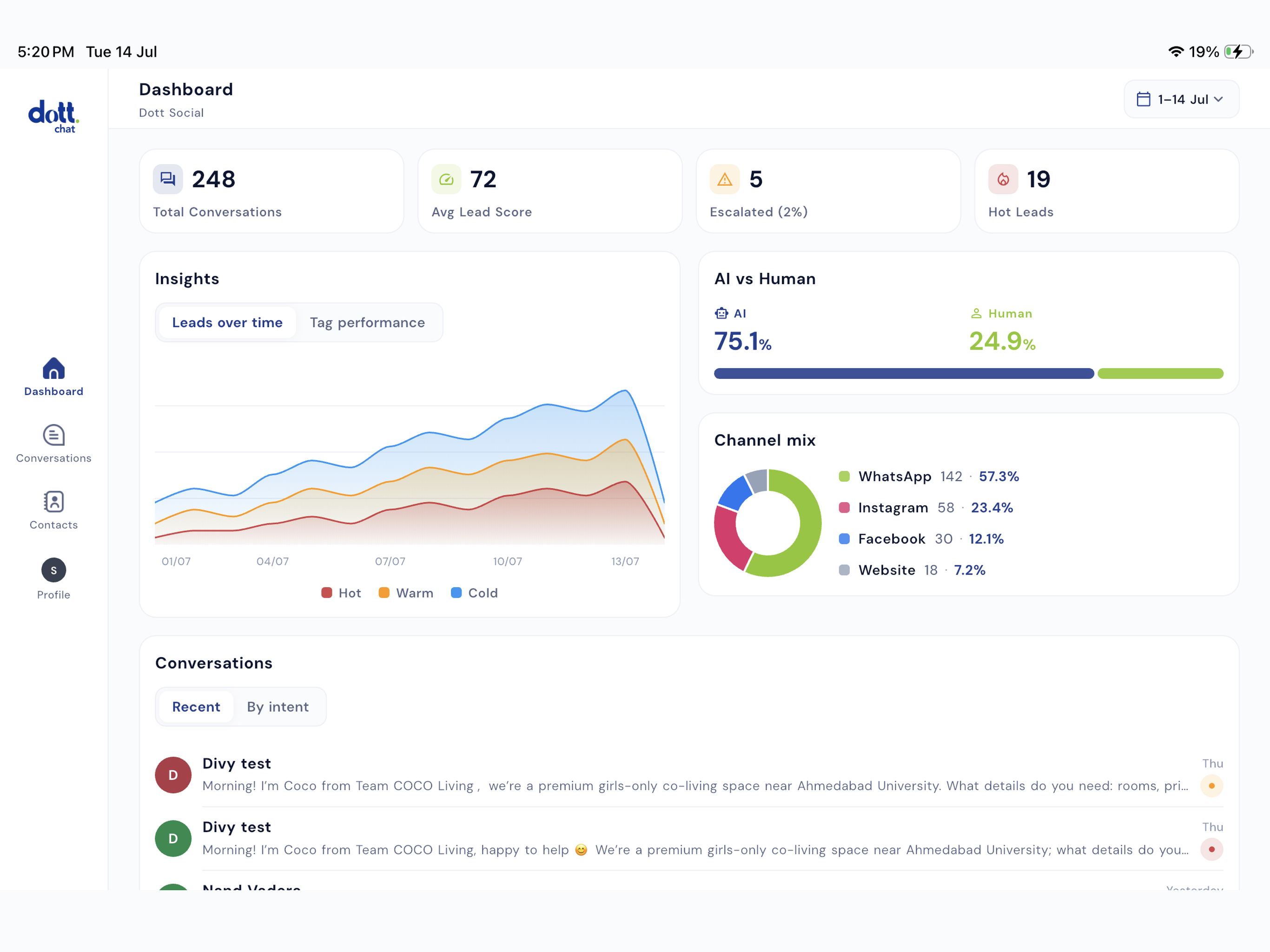Select the By intent tab
Viewport: 1270px width, 952px height.
tap(278, 707)
